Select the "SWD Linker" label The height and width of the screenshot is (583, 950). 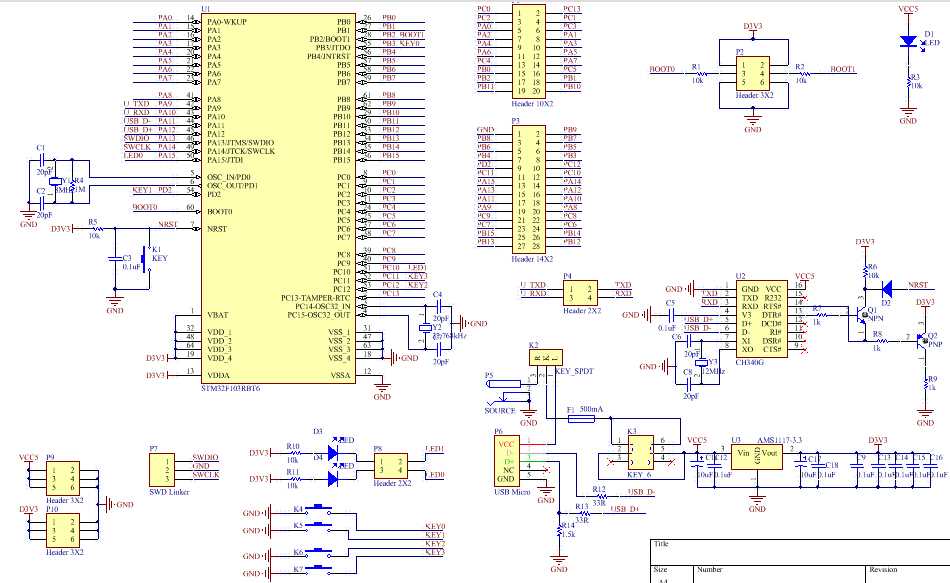[169, 492]
